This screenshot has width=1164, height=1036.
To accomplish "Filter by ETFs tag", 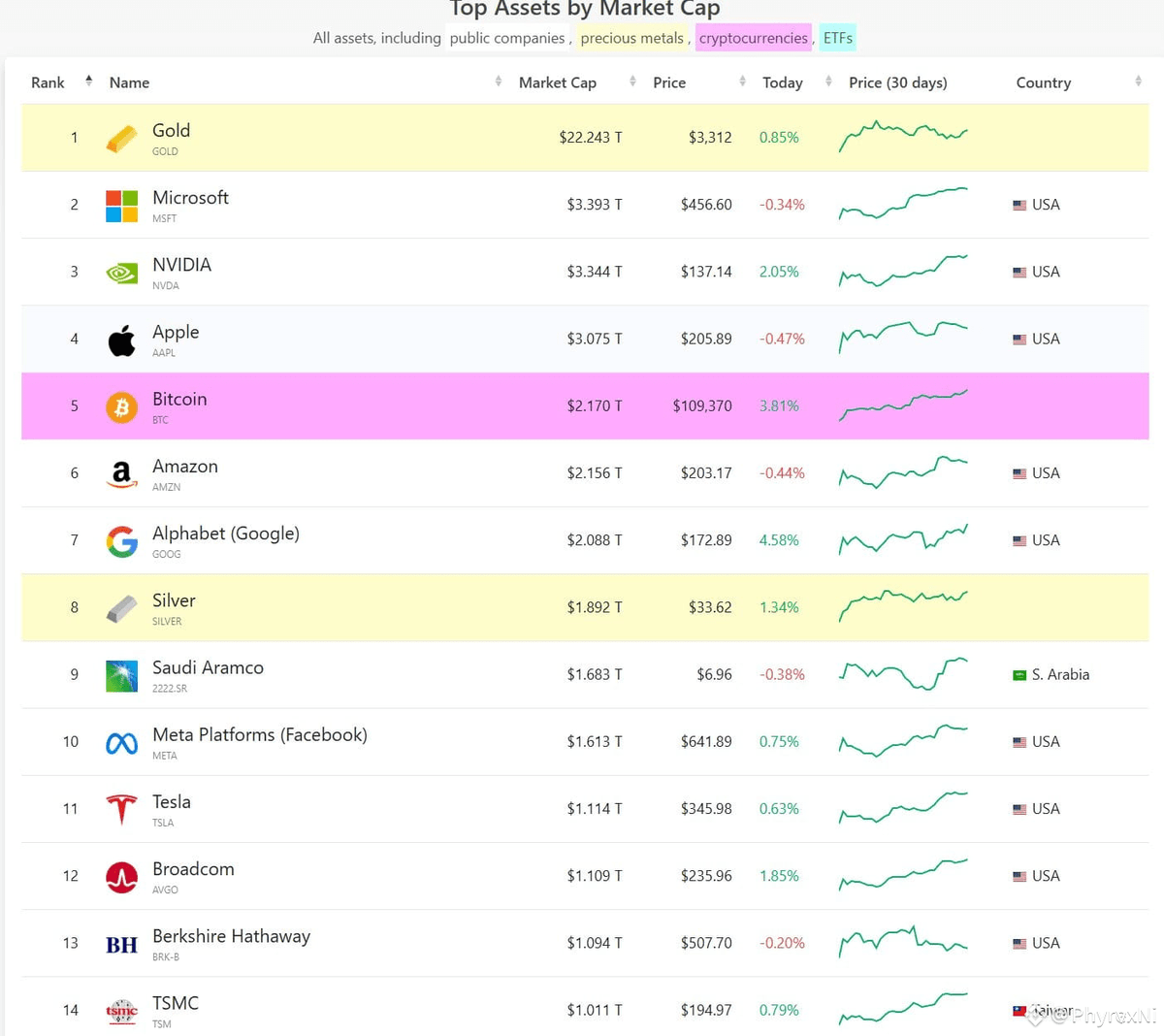I will coord(838,38).
